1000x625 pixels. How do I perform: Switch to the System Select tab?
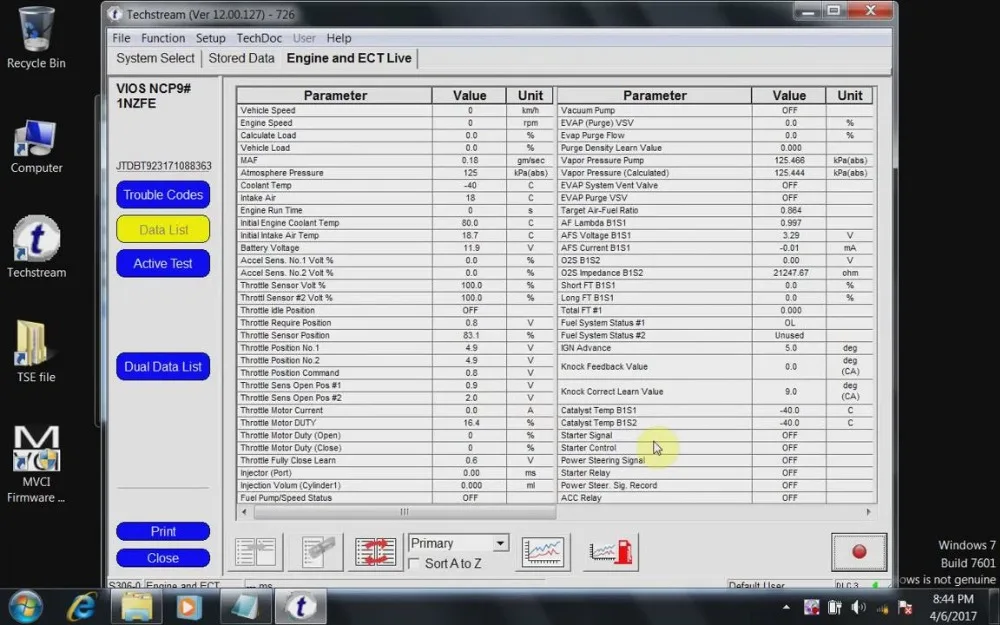tap(155, 58)
